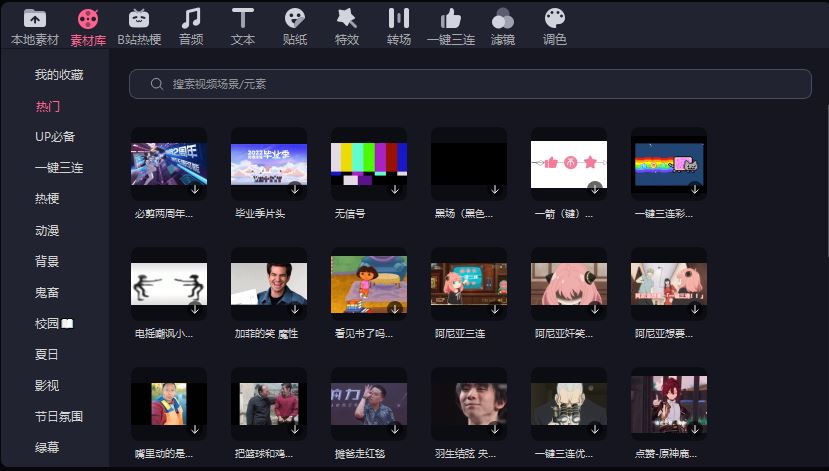Download the 电摇嘲讽小 clip
The image size is (829, 471).
tap(195, 309)
